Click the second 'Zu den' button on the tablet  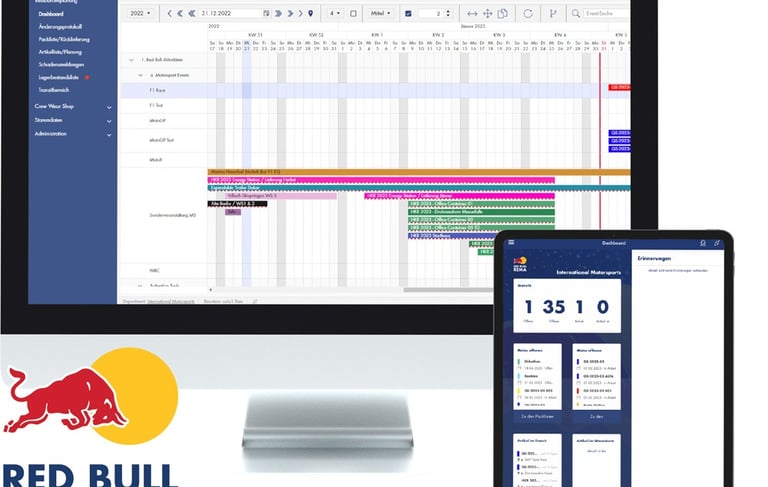click(x=596, y=416)
